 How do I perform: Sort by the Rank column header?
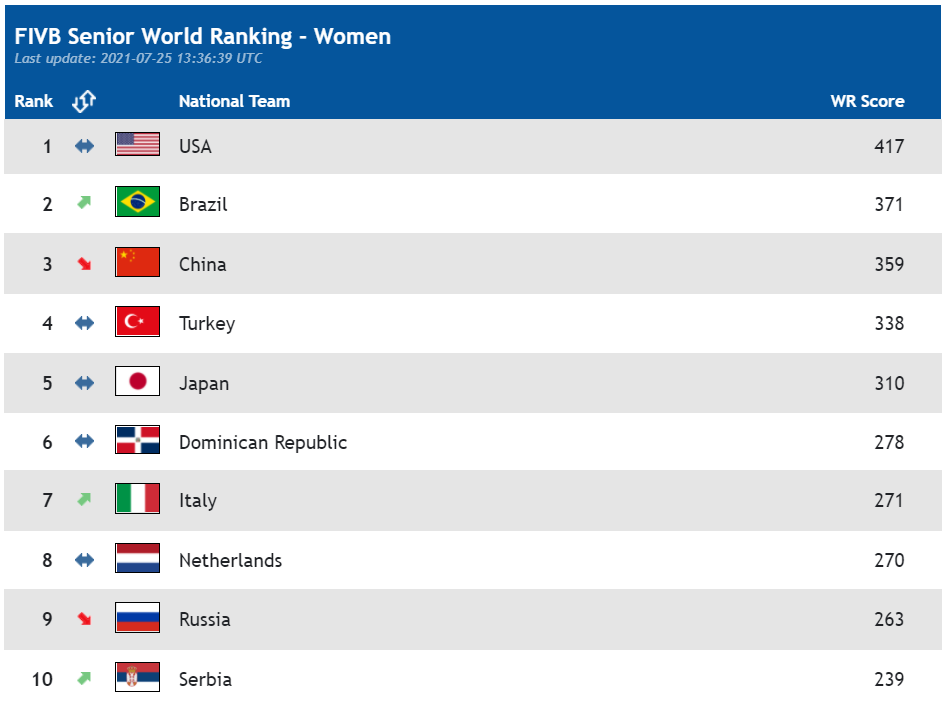34,101
